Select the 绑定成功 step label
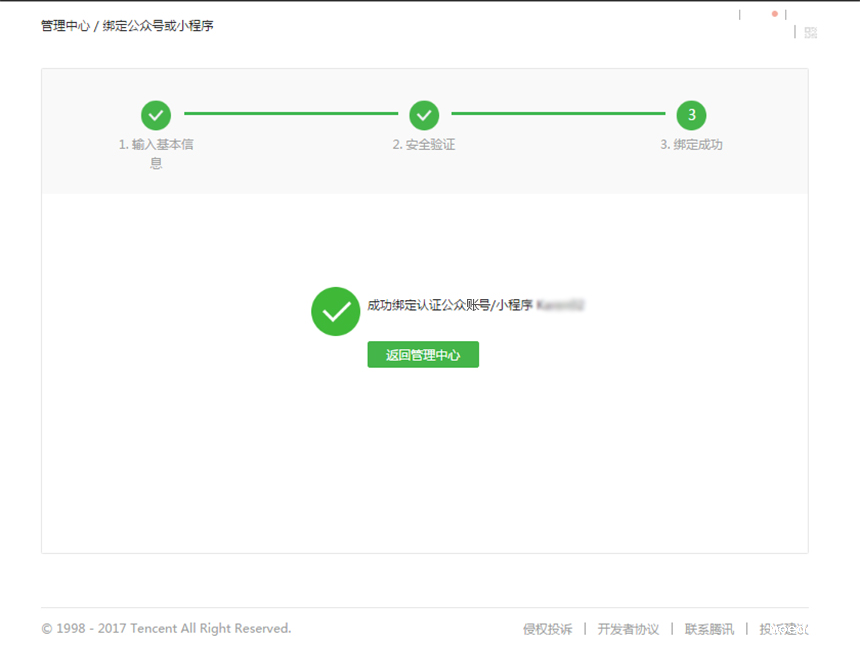This screenshot has height=645, width=860. click(691, 145)
